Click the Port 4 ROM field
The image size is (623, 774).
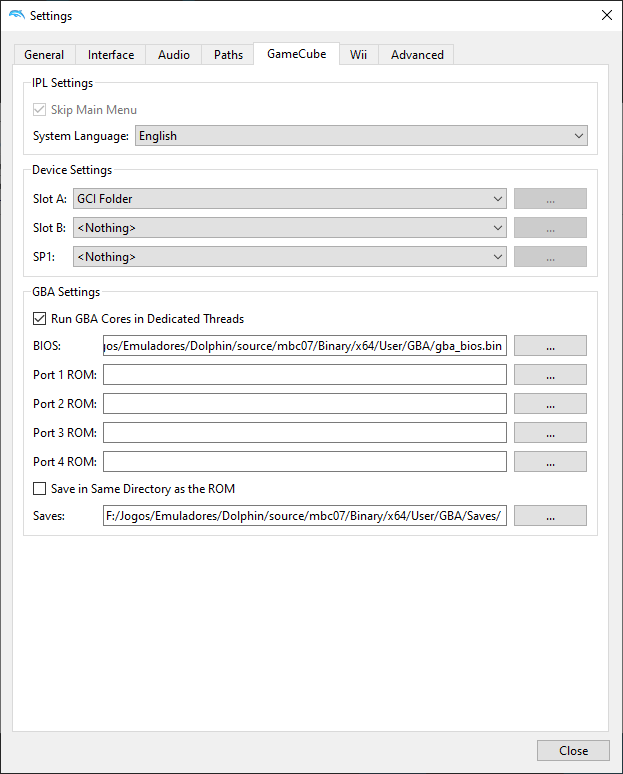click(305, 462)
